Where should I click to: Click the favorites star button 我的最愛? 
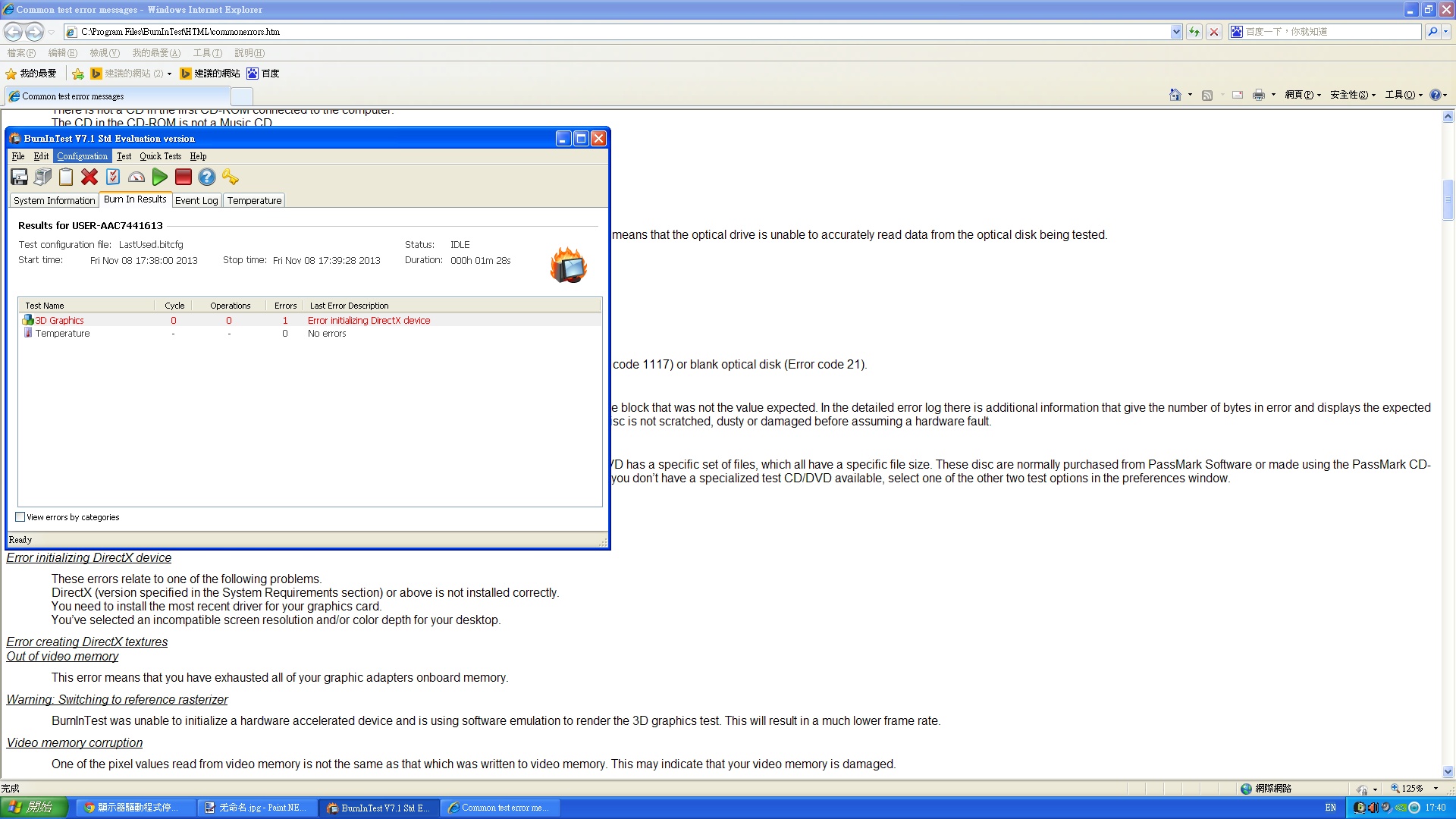(x=31, y=74)
